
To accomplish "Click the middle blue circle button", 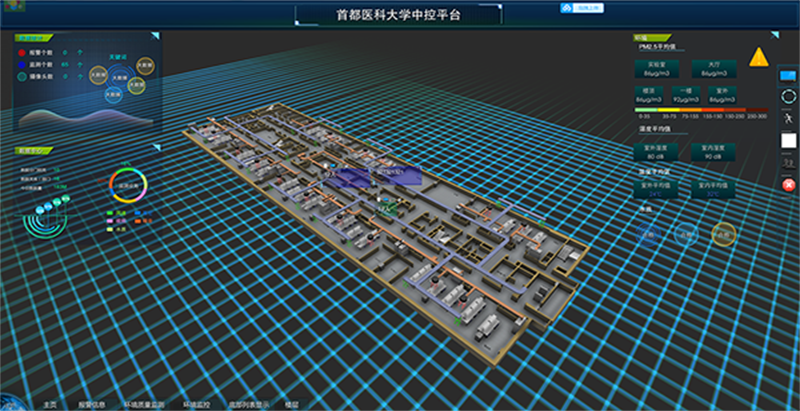I will pyautogui.click(x=686, y=235).
